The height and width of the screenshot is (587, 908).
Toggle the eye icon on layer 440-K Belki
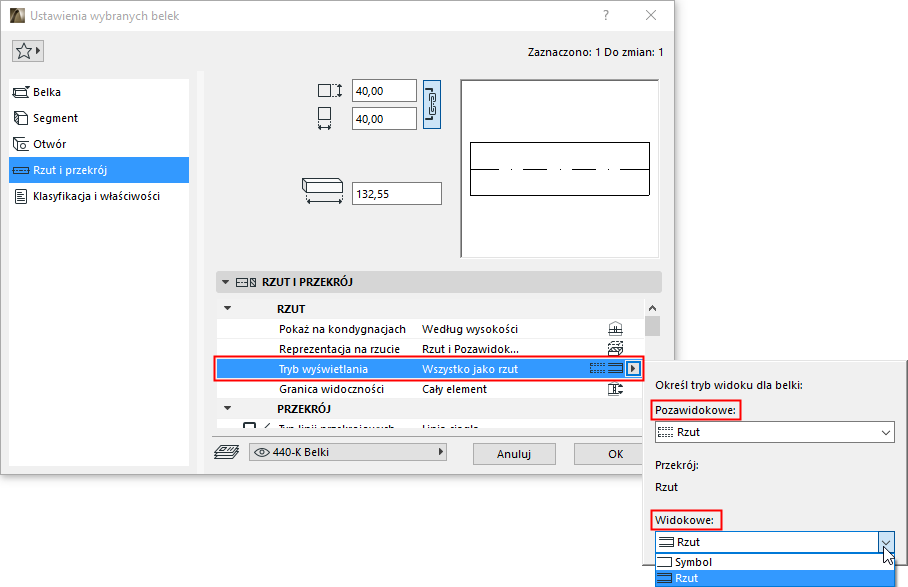click(x=262, y=452)
